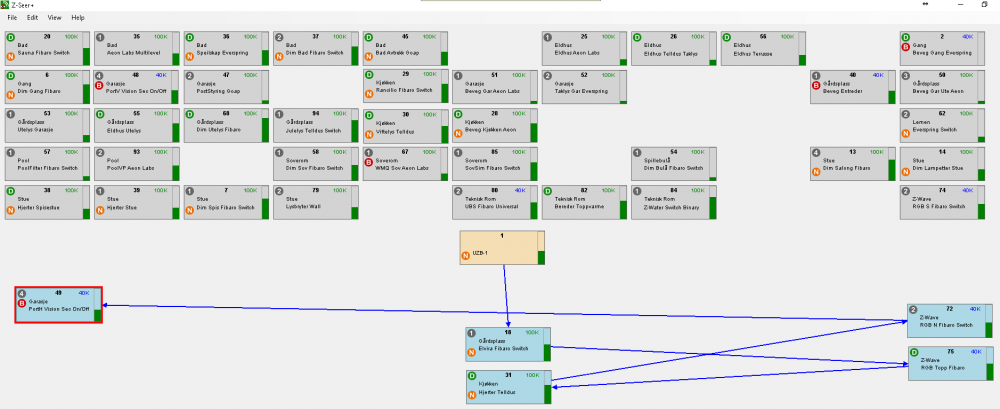
Task: Open the Edit menu
Action: pos(33,18)
